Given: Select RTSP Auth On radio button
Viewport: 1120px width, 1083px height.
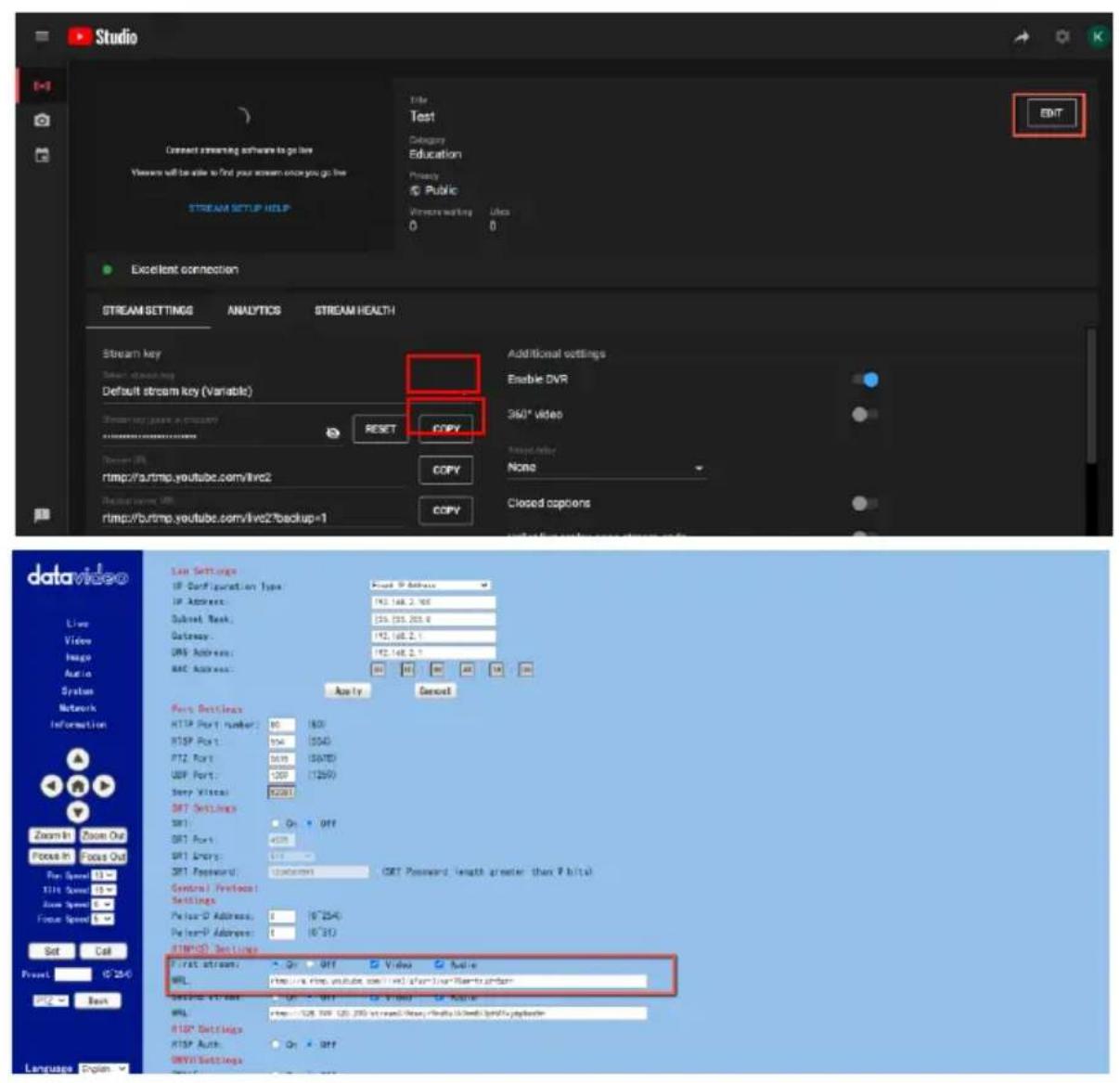Looking at the screenshot, I should coord(276,1044).
